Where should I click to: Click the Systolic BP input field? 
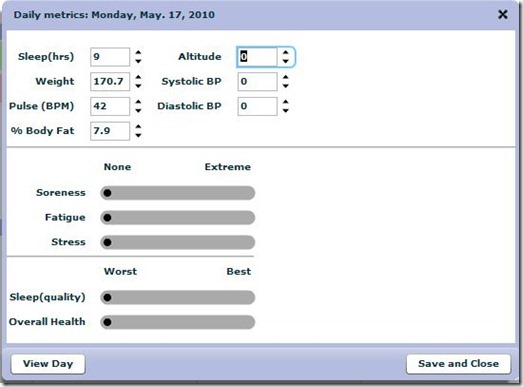[257, 81]
